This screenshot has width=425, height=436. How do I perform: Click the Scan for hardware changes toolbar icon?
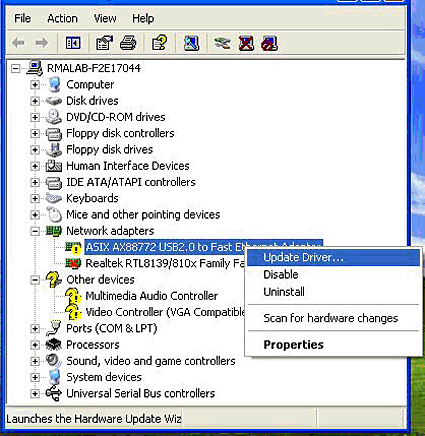click(x=191, y=43)
